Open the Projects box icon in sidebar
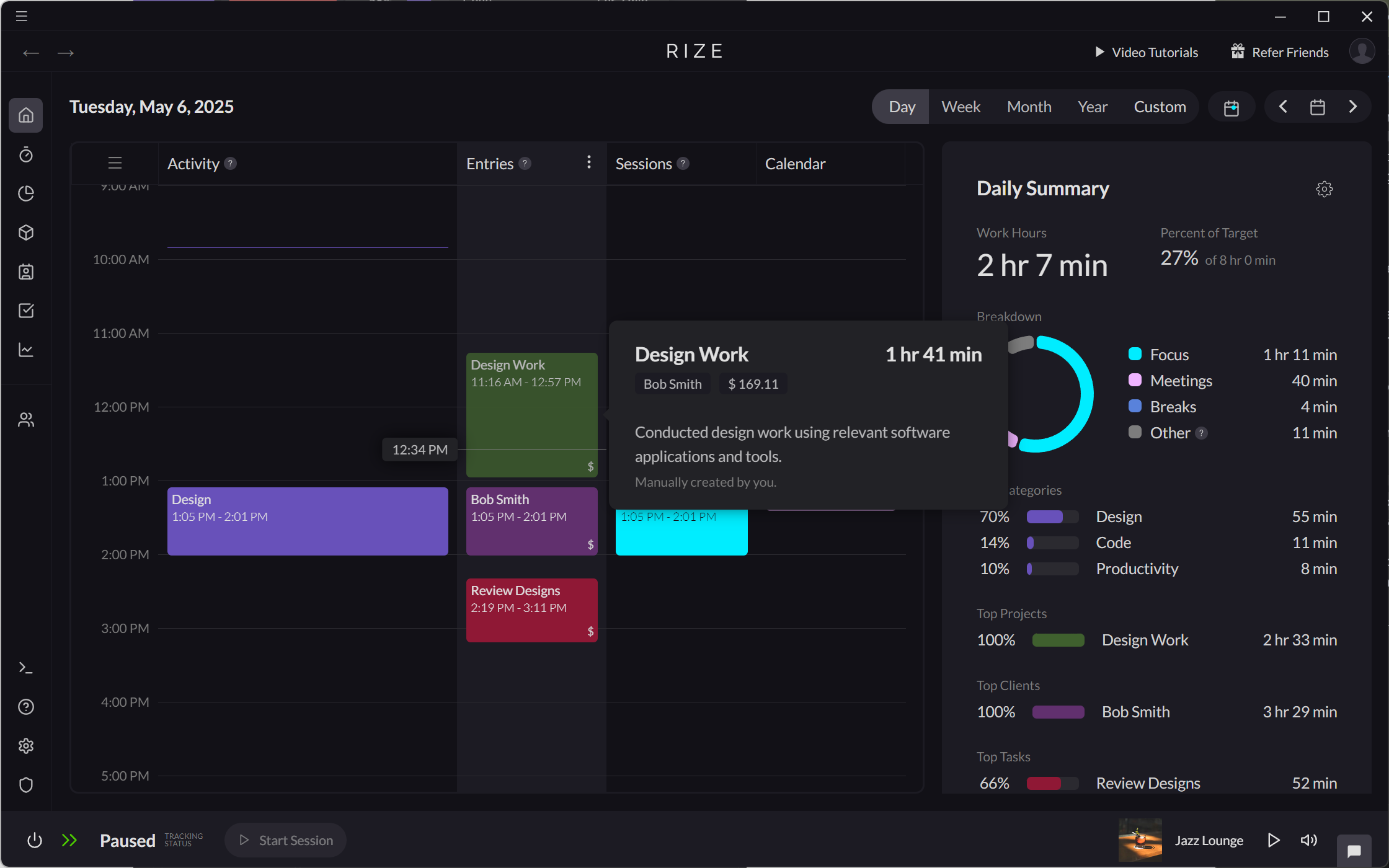Image resolution: width=1389 pixels, height=868 pixels. coord(25,232)
